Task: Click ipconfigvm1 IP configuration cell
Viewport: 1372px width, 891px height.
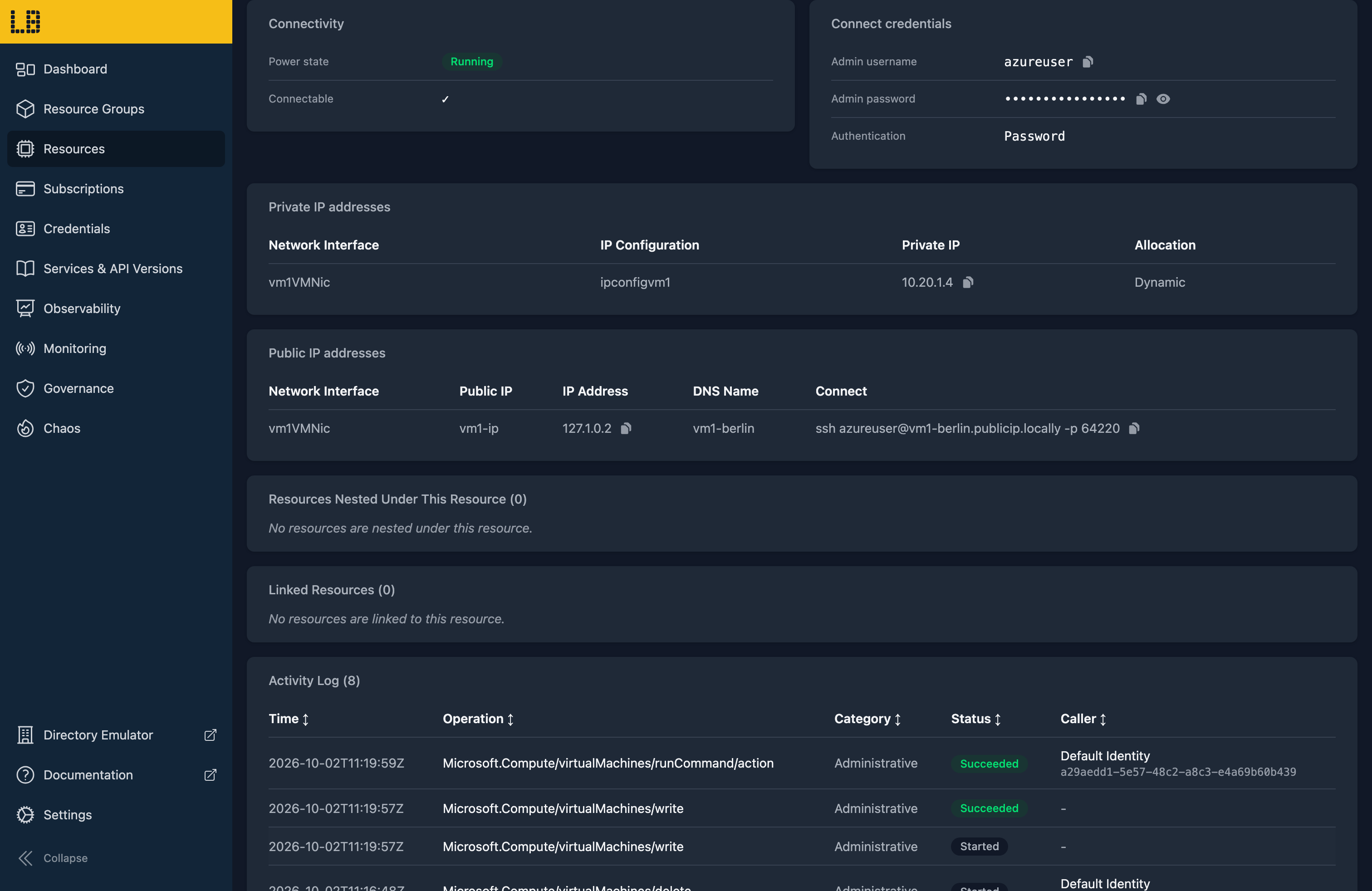Action: (x=635, y=282)
